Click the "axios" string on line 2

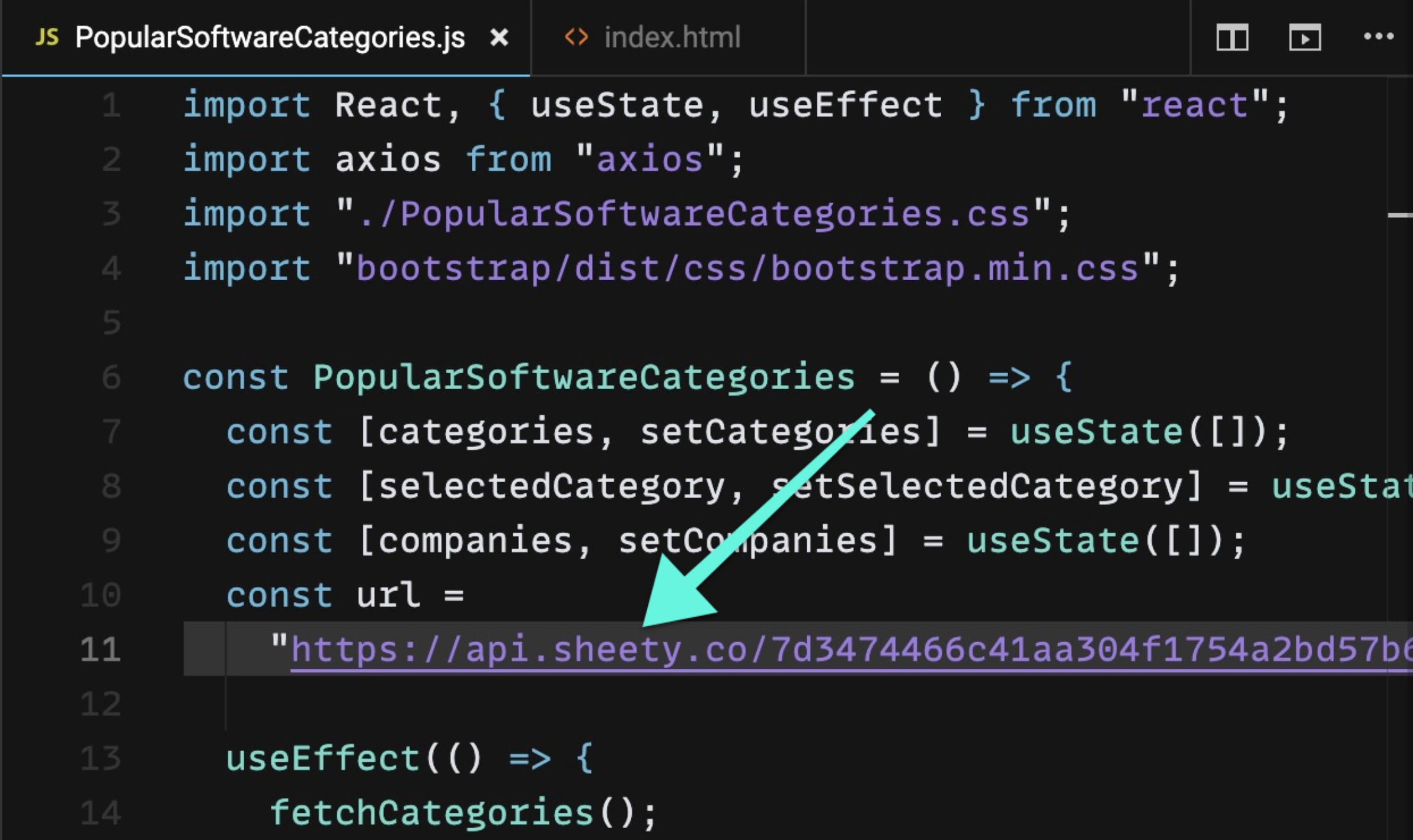click(x=650, y=160)
